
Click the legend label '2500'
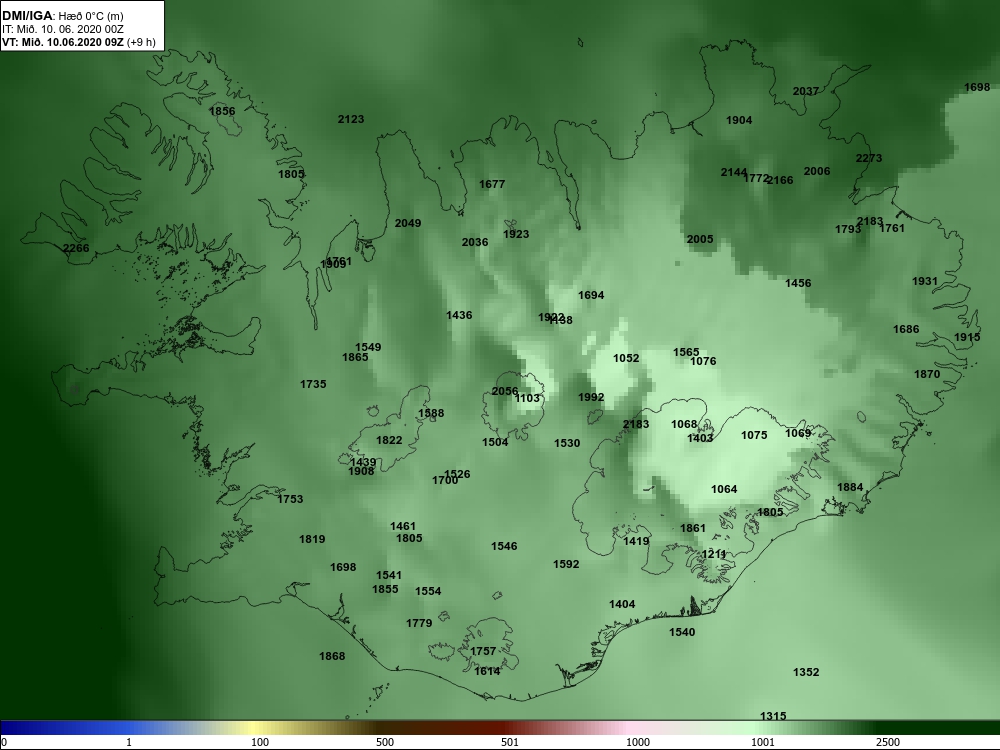(x=888, y=742)
